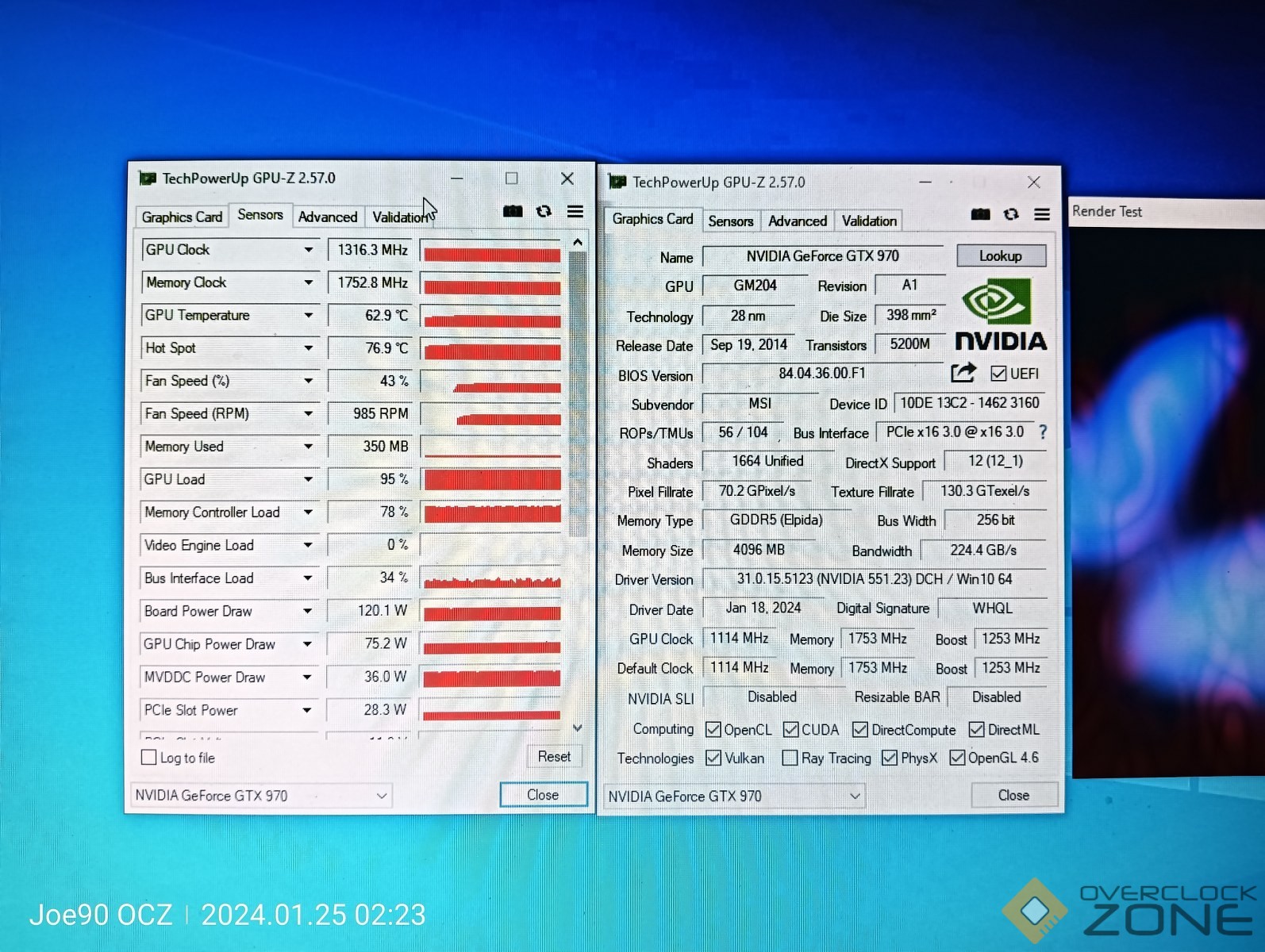Click the sensors list scroll-up arrow

click(x=578, y=242)
